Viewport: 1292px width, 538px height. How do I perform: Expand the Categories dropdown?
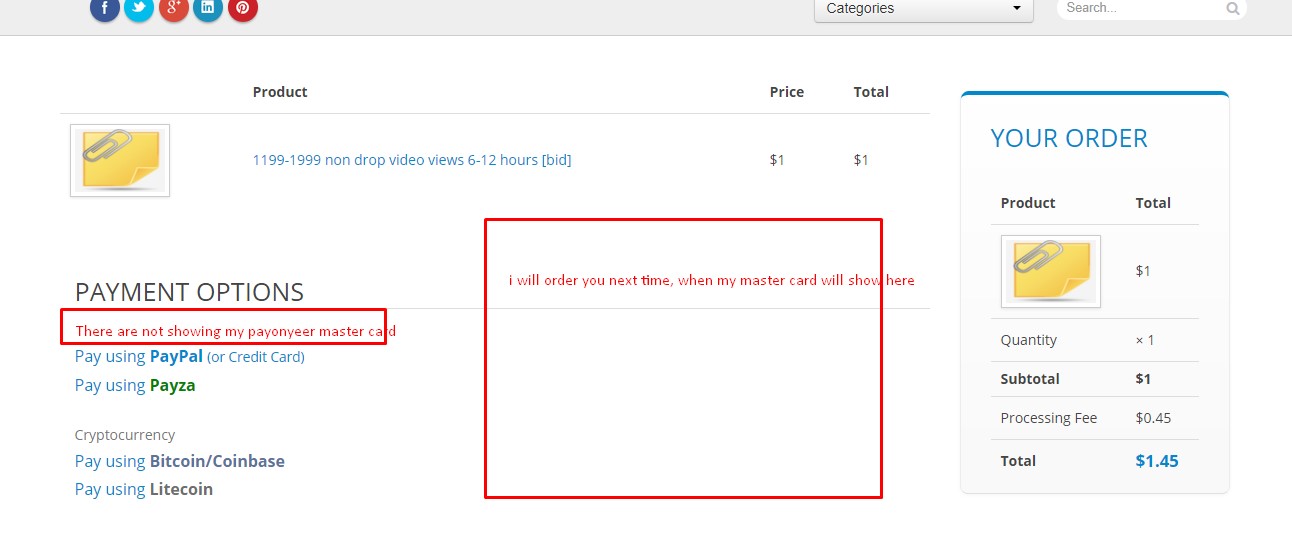(x=924, y=9)
